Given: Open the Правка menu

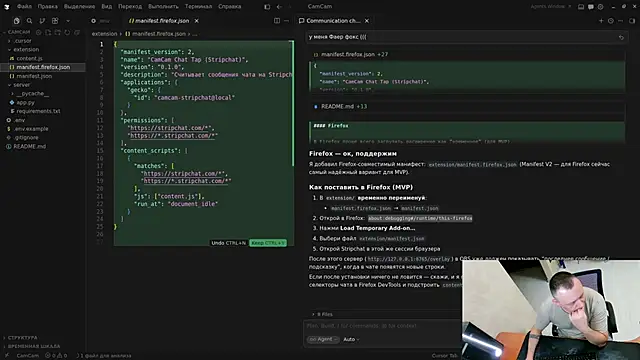Looking at the screenshot, I should (47, 7).
